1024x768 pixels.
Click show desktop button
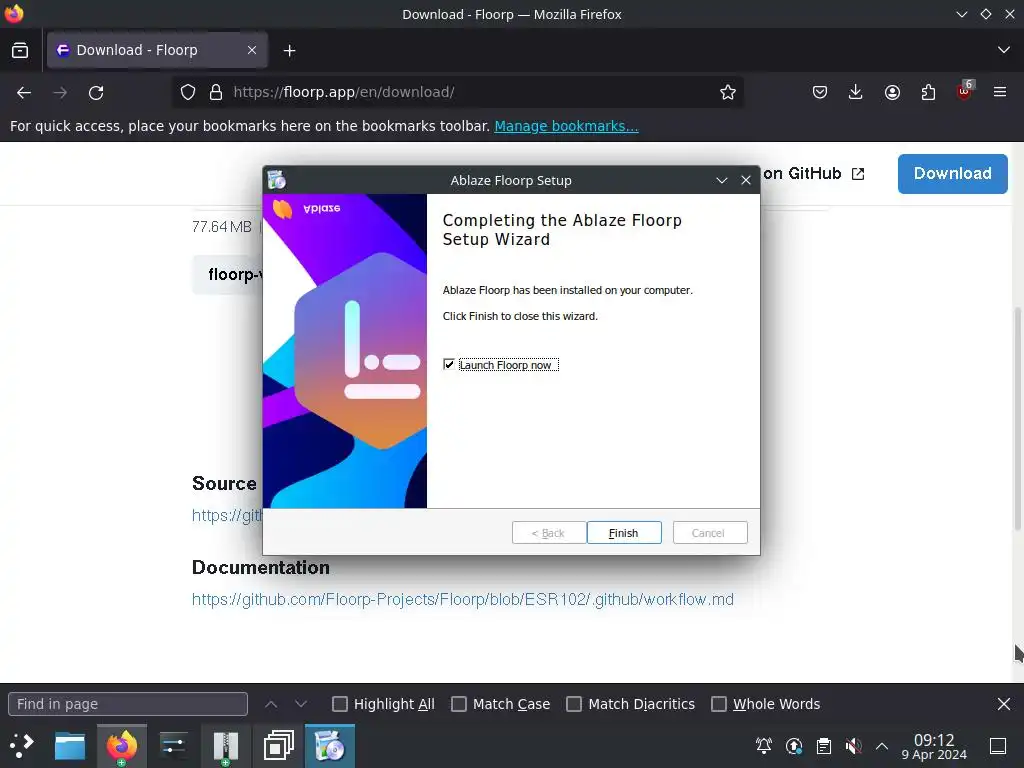(998, 746)
